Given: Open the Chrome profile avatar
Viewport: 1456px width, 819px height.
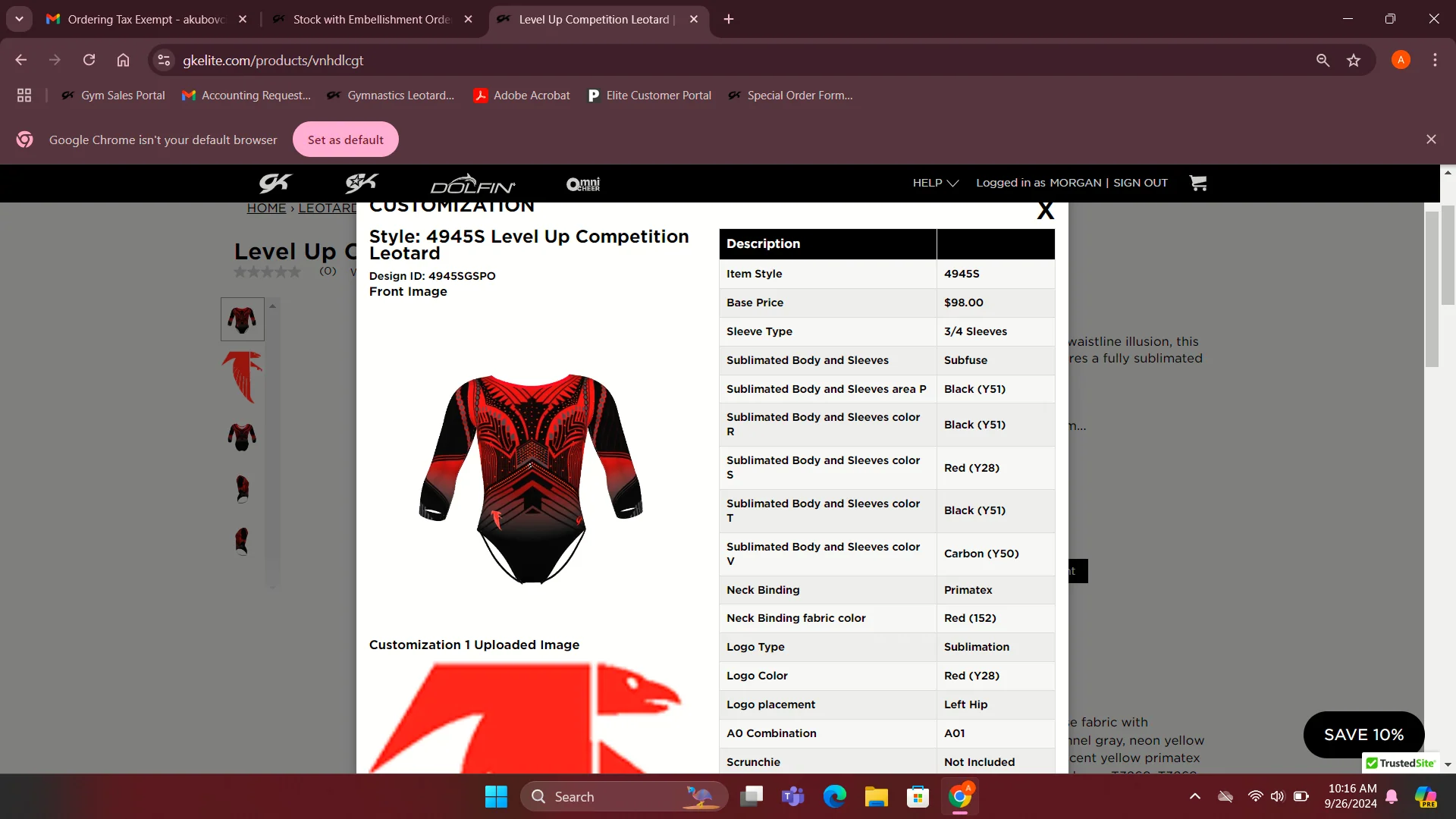Looking at the screenshot, I should point(1401,60).
